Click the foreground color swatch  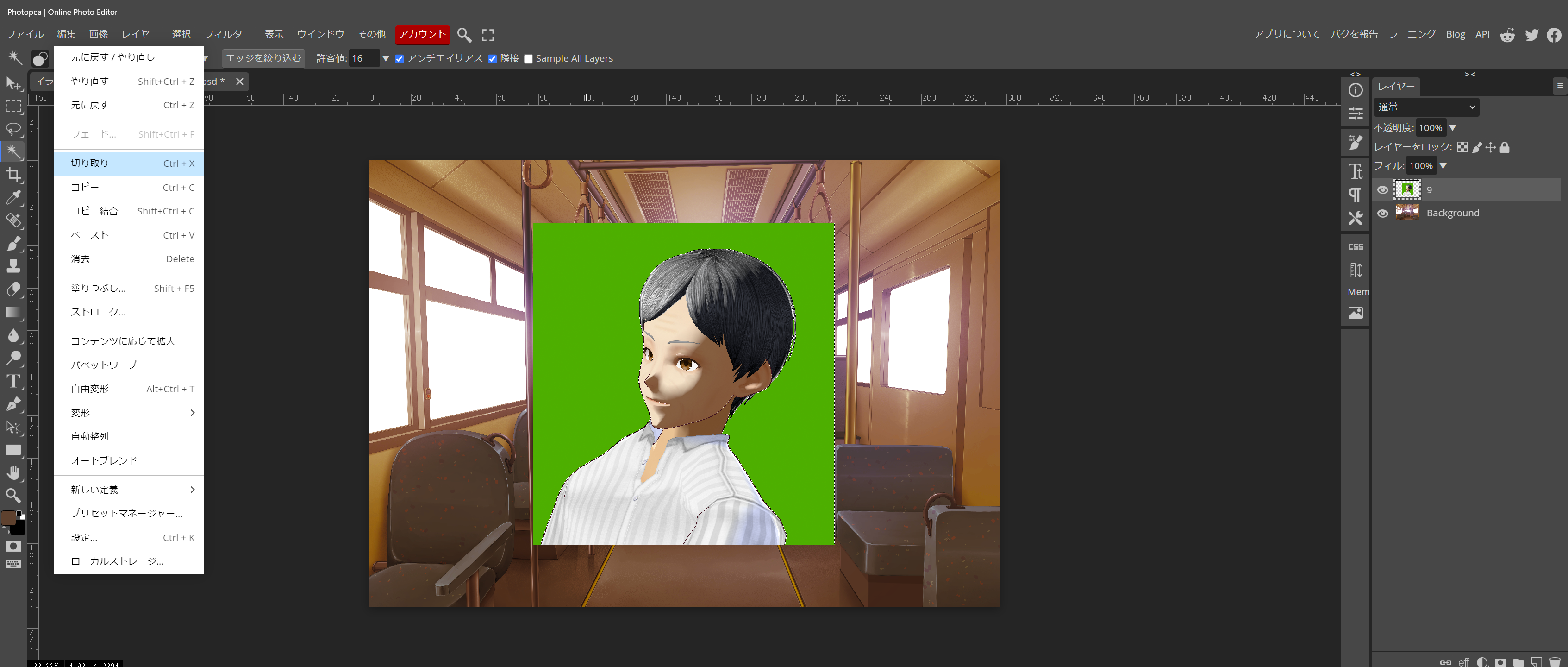tap(8, 518)
